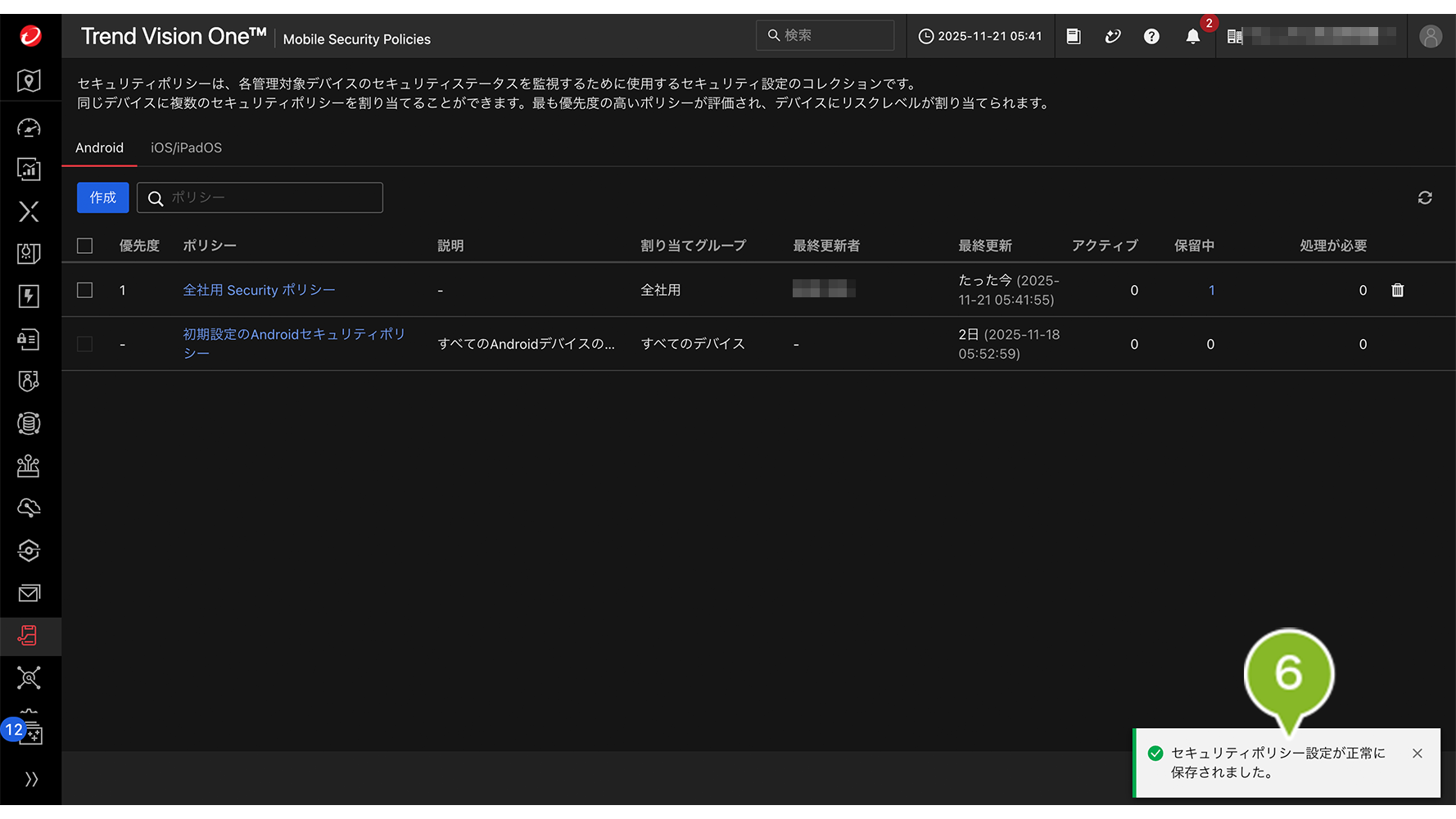This screenshot has width=1456, height=819.
Task: Click the 作成 create button
Action: [x=103, y=198]
